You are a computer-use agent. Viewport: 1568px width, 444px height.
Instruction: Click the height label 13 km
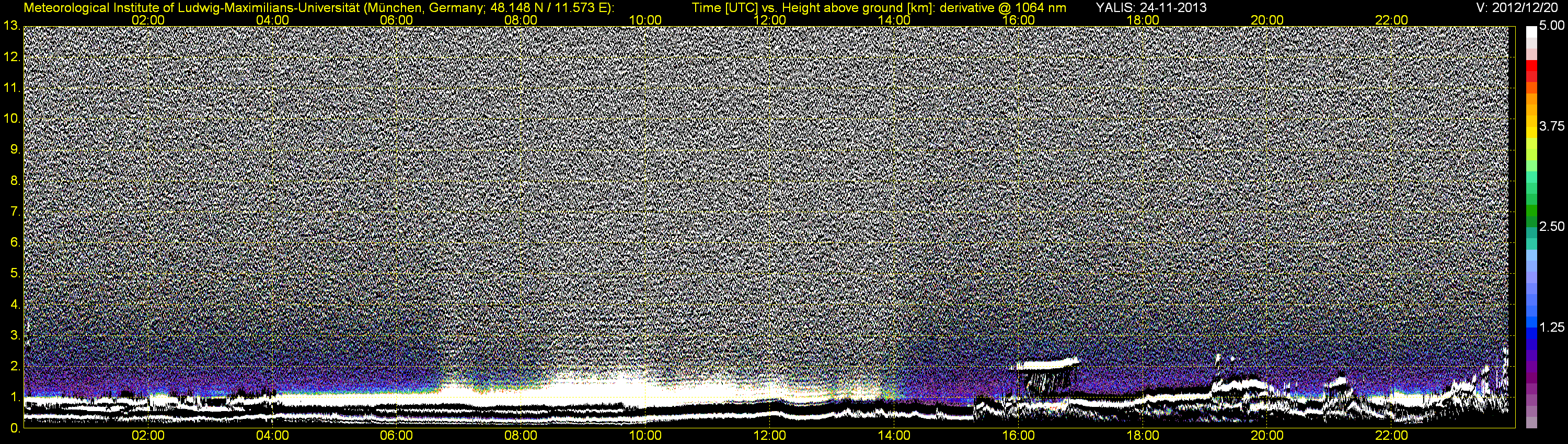click(x=11, y=26)
